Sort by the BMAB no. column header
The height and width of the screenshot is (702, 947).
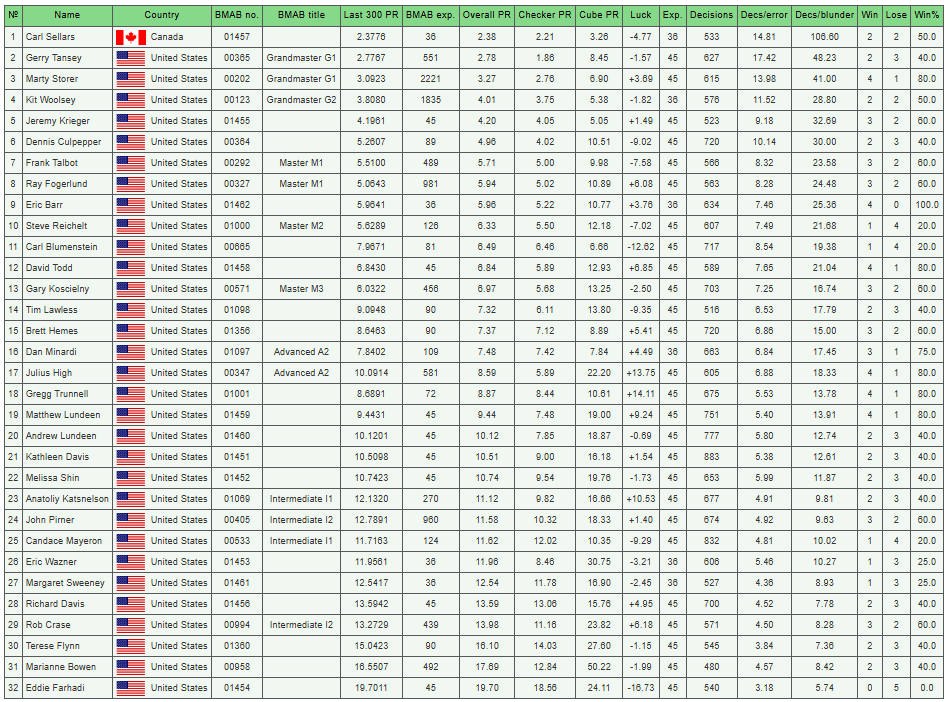click(237, 15)
